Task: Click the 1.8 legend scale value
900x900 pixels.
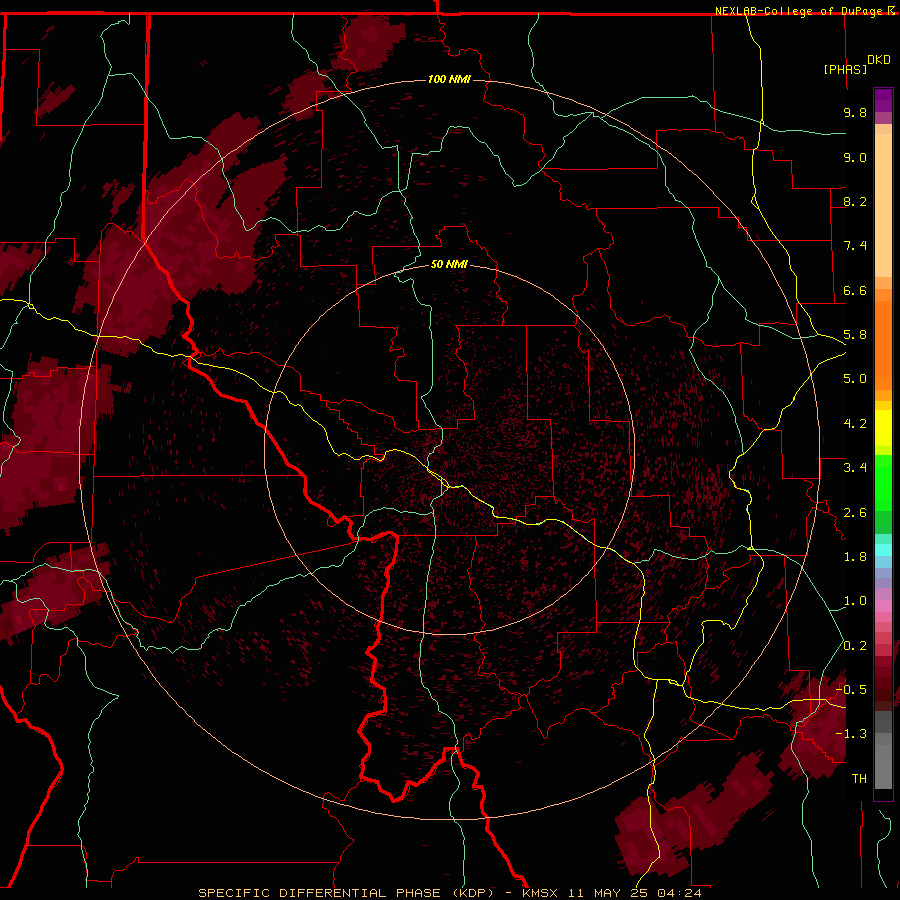Action: click(x=855, y=557)
